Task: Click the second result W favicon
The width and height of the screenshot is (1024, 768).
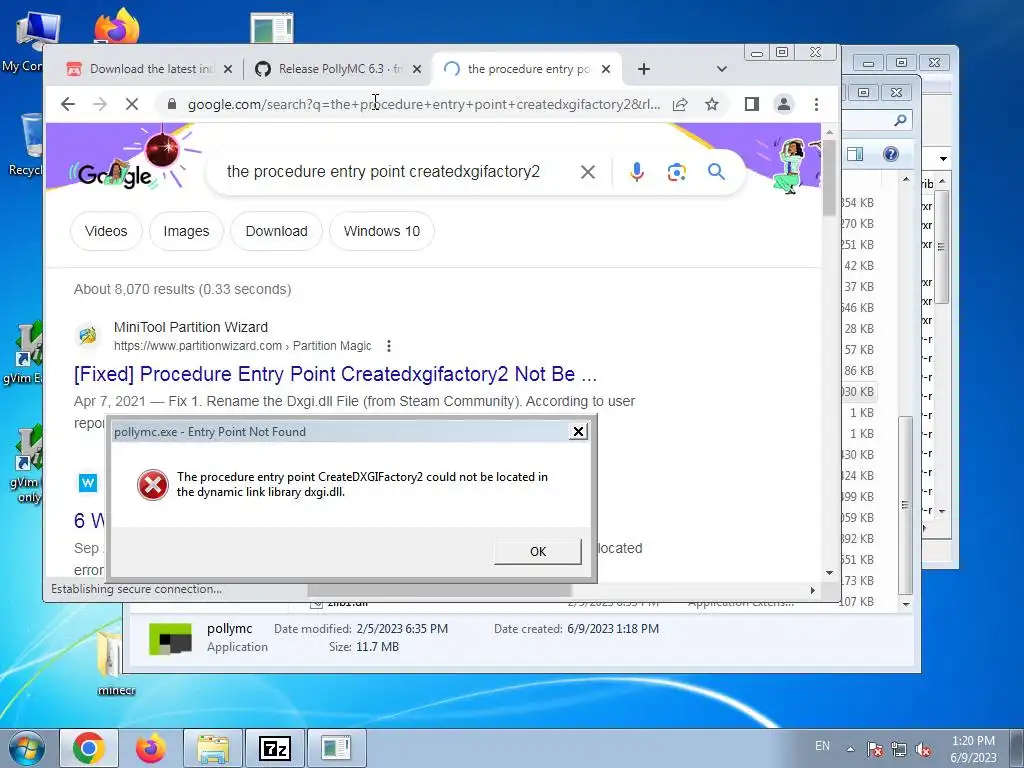Action: tap(88, 483)
